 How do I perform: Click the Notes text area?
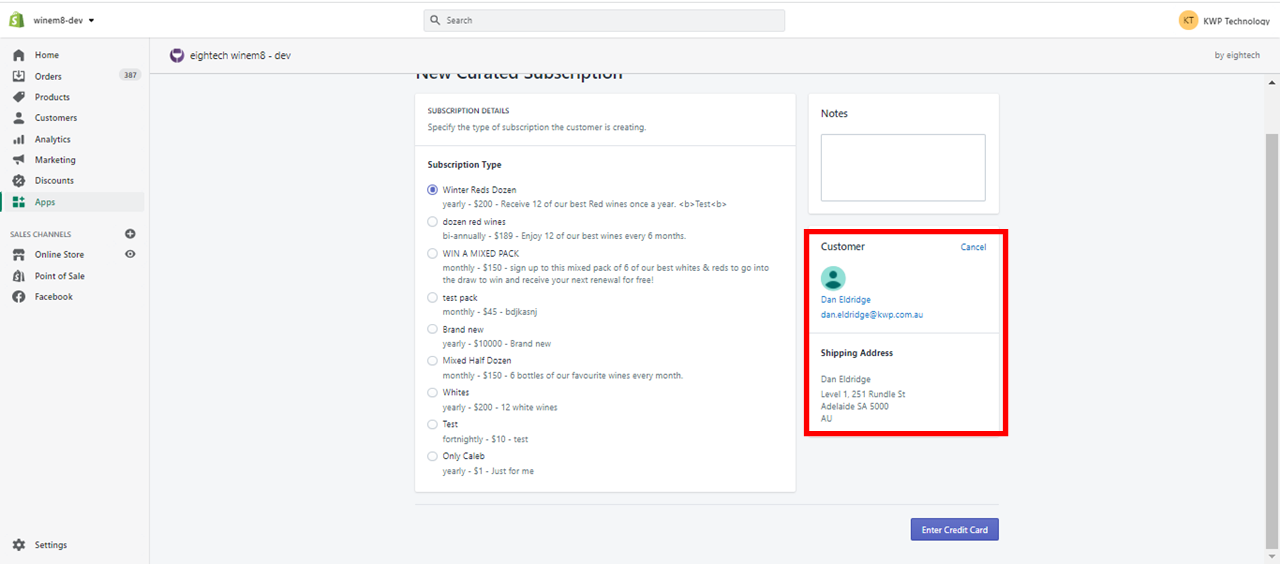[x=903, y=168]
